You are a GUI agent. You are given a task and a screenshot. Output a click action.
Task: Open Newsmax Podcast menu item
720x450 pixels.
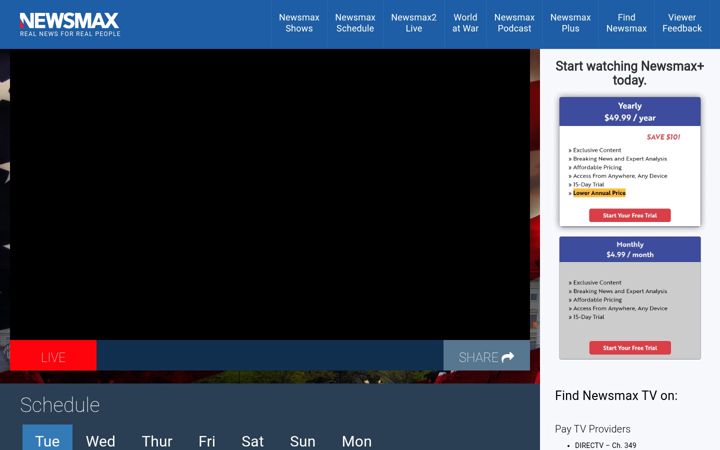514,23
